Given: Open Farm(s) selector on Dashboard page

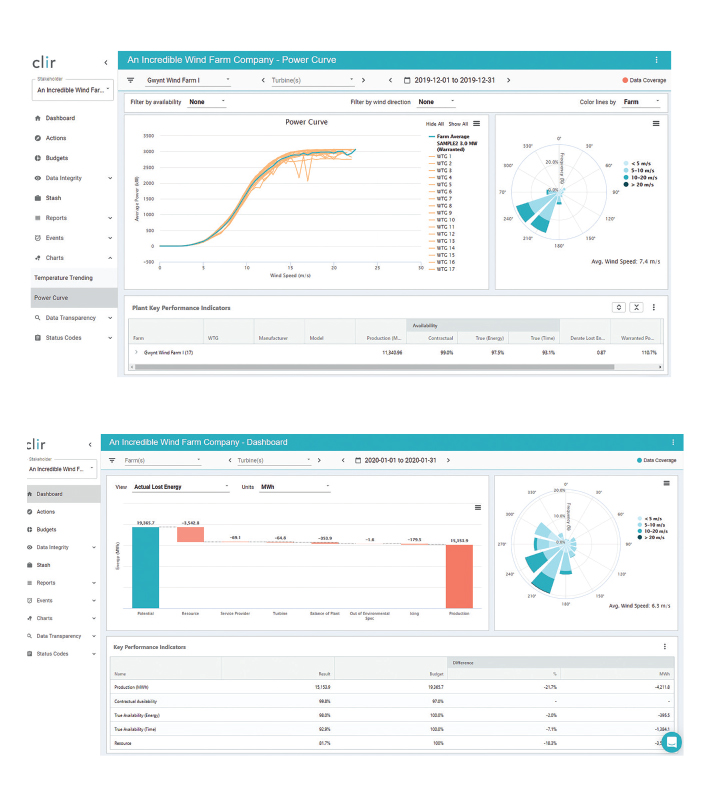Looking at the screenshot, I should click(162, 460).
